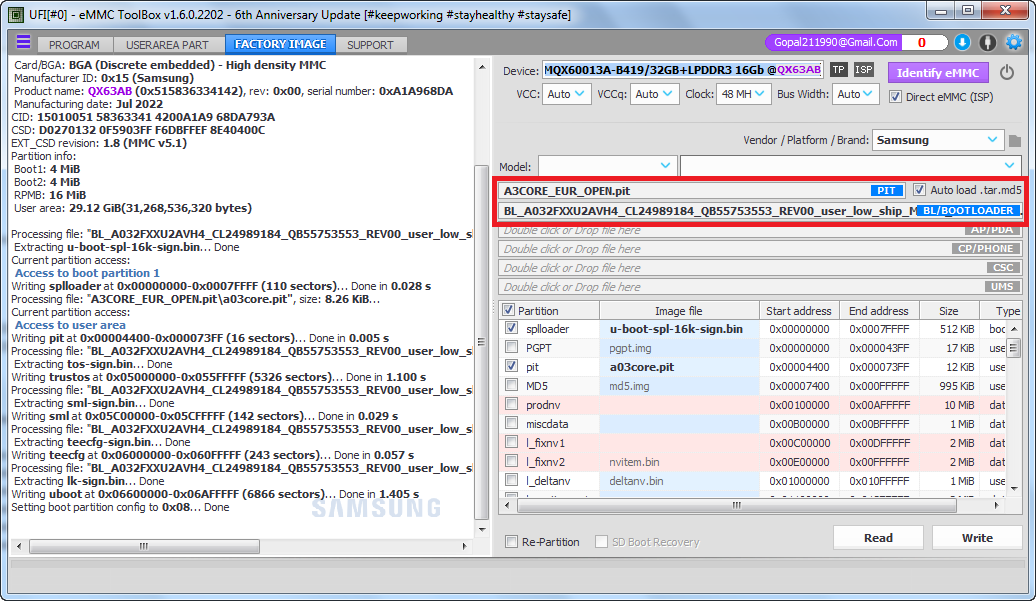Click the ISP badge next to Device
Screen dimensions: 1036x601
click(x=863, y=69)
